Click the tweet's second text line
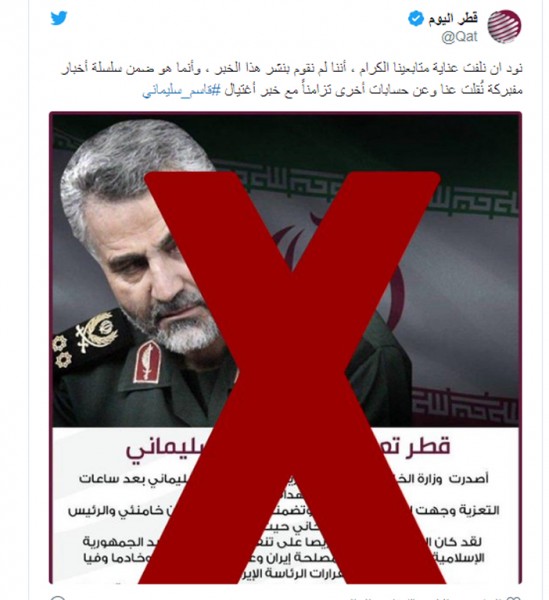 point(332,90)
